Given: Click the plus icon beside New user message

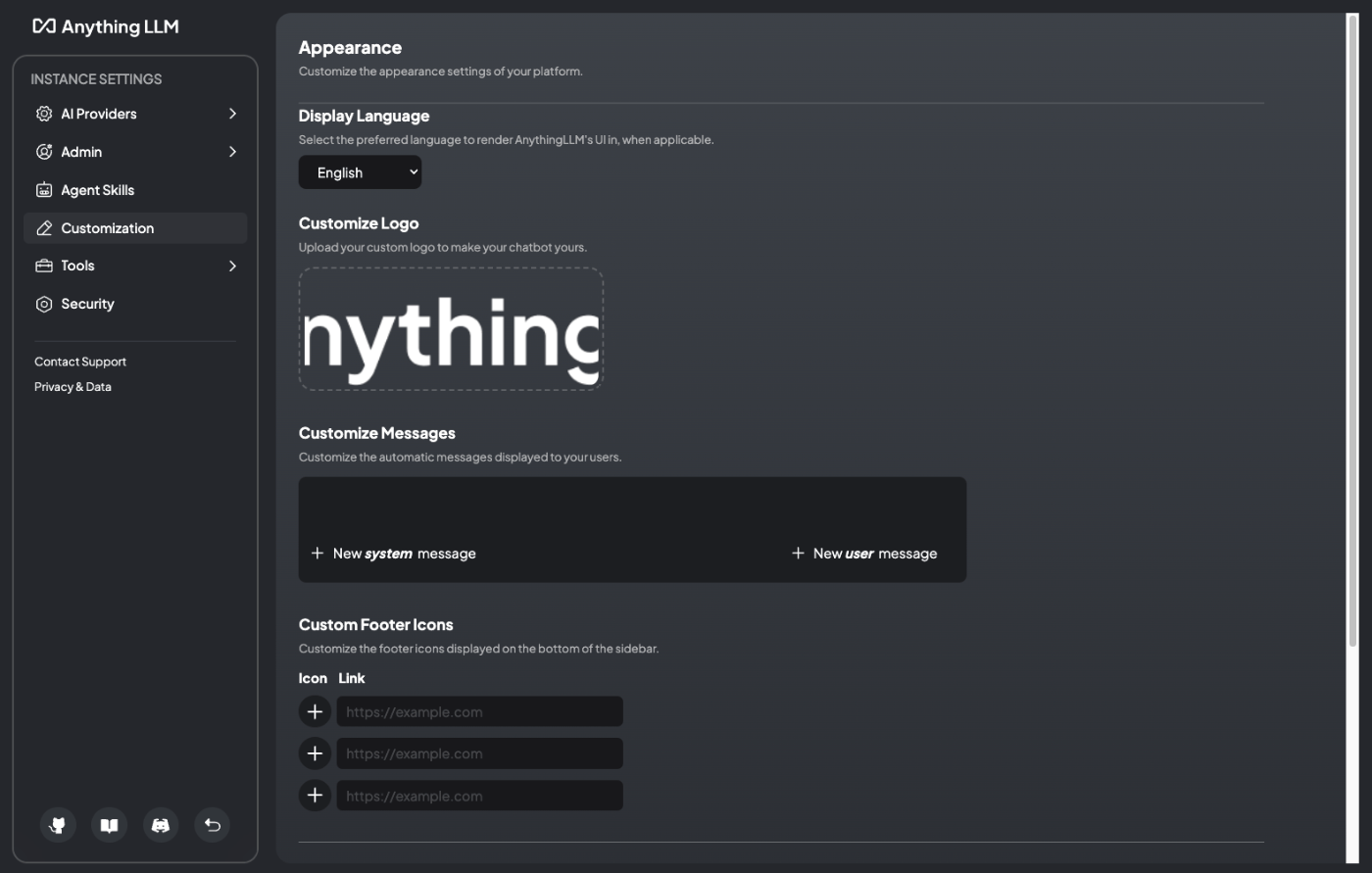Looking at the screenshot, I should pyautogui.click(x=798, y=554).
